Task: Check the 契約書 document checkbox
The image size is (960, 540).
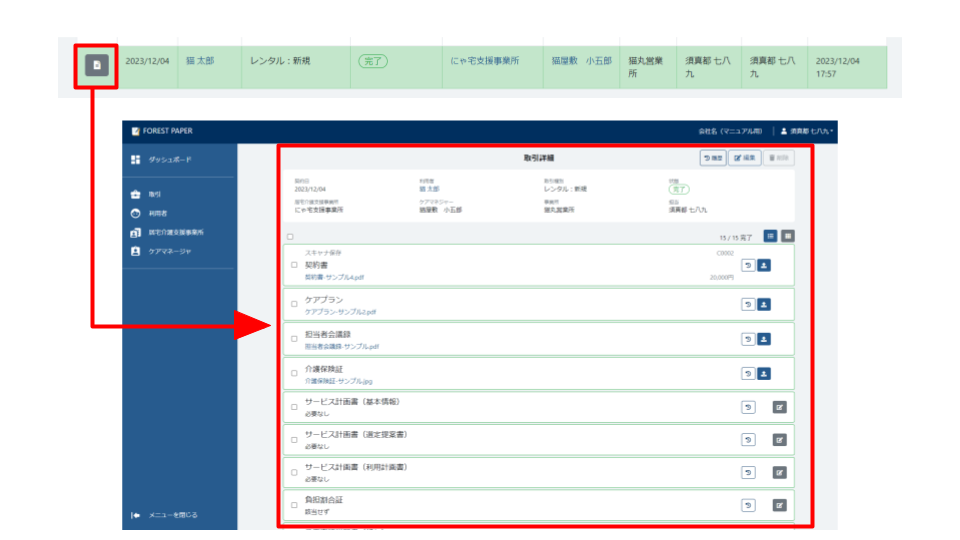Action: [x=294, y=266]
